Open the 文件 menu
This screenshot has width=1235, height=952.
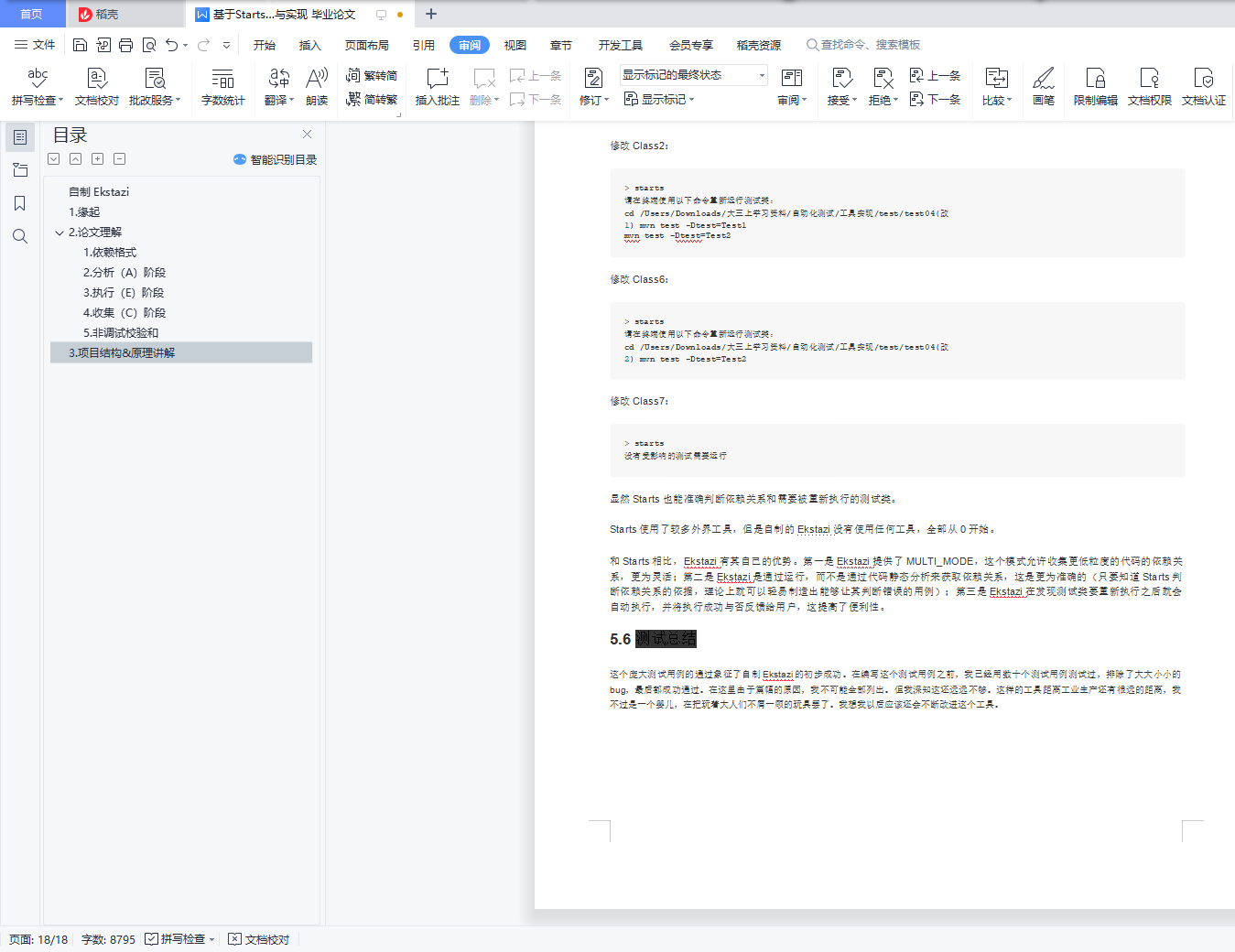click(35, 45)
